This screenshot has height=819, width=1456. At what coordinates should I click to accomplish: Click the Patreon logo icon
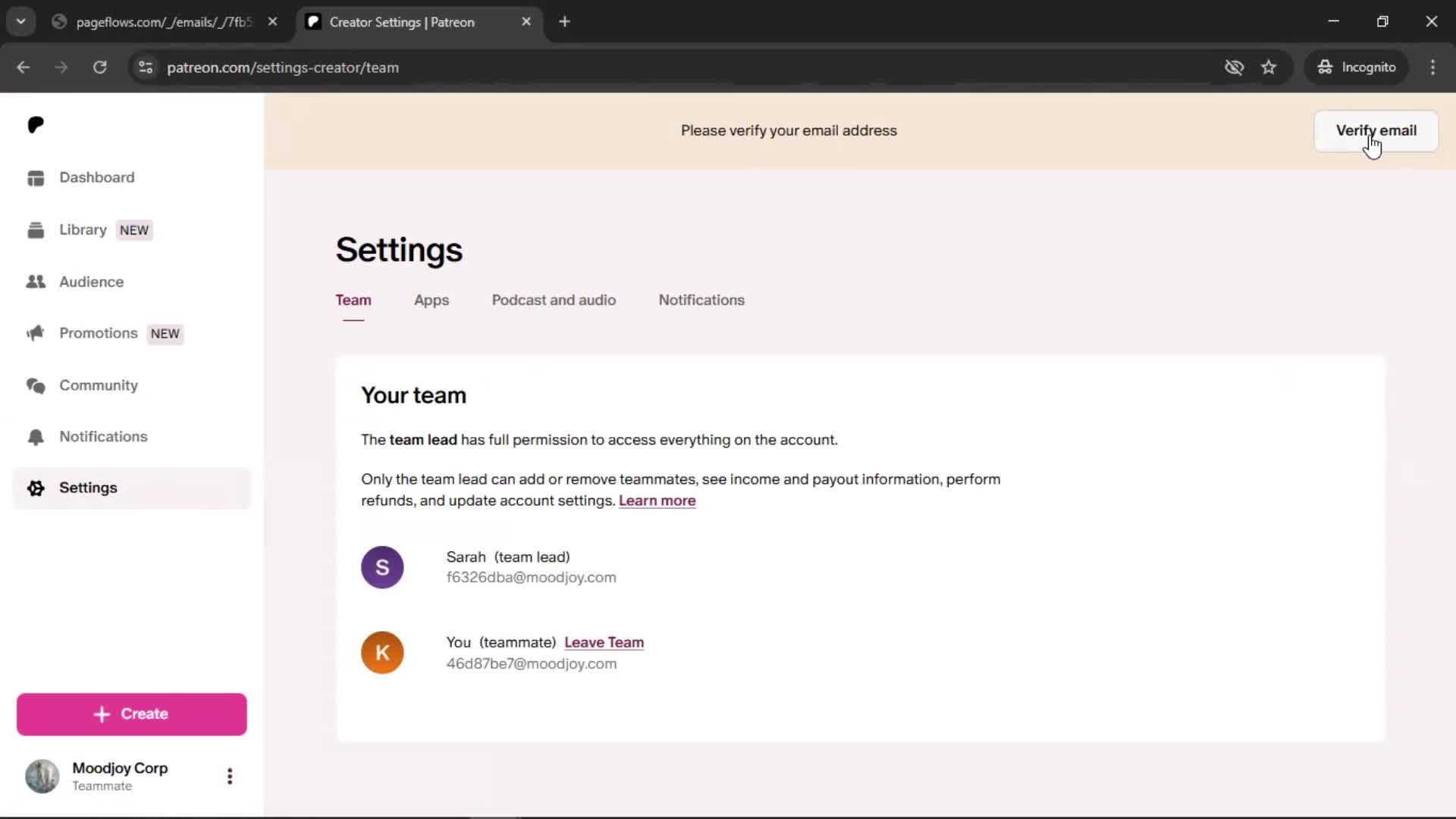pos(36,125)
